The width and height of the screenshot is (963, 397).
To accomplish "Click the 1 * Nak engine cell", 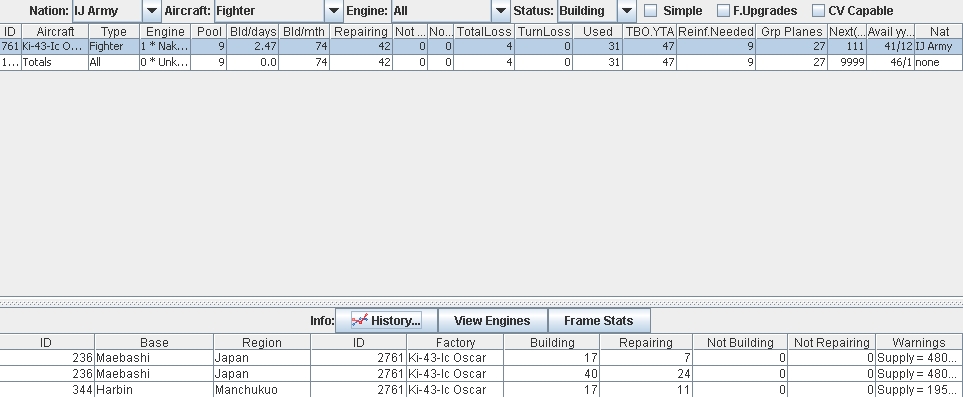I will (165, 46).
